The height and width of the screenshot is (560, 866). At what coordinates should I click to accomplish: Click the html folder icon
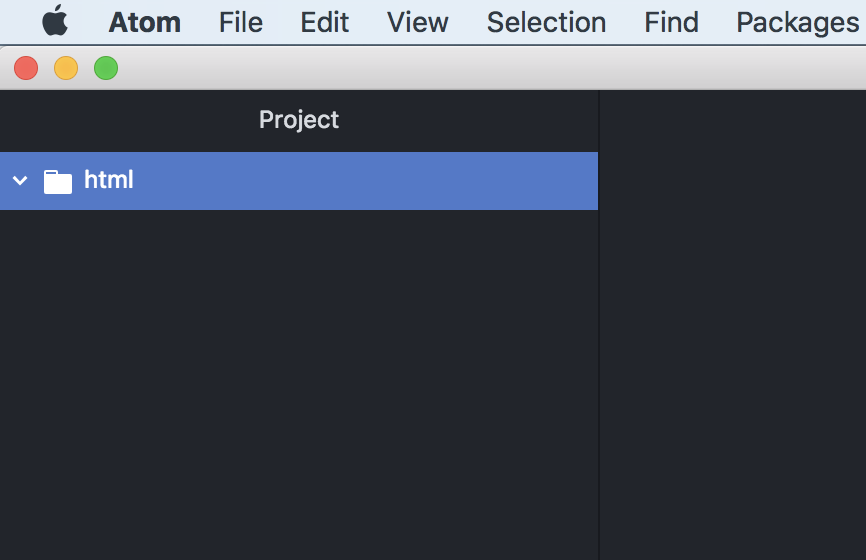click(x=58, y=181)
